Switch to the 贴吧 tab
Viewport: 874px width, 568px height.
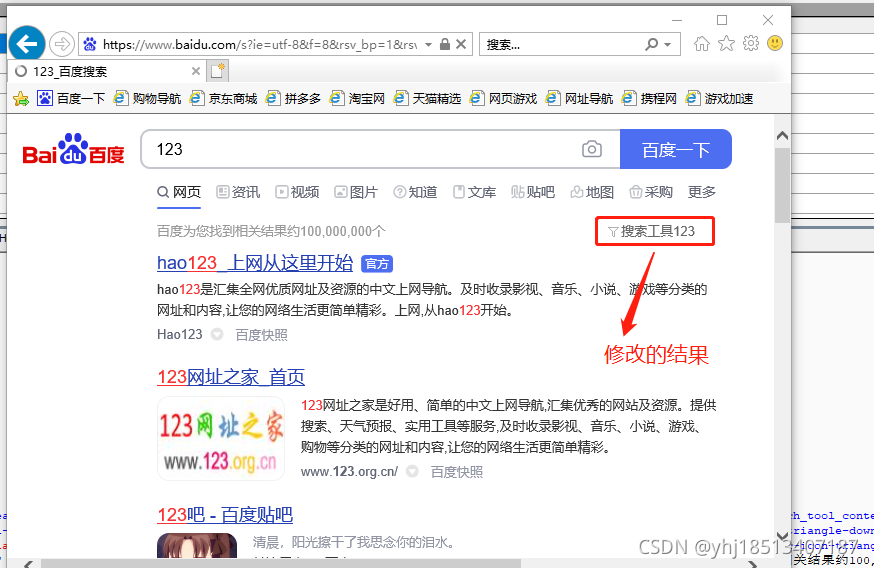(533, 192)
